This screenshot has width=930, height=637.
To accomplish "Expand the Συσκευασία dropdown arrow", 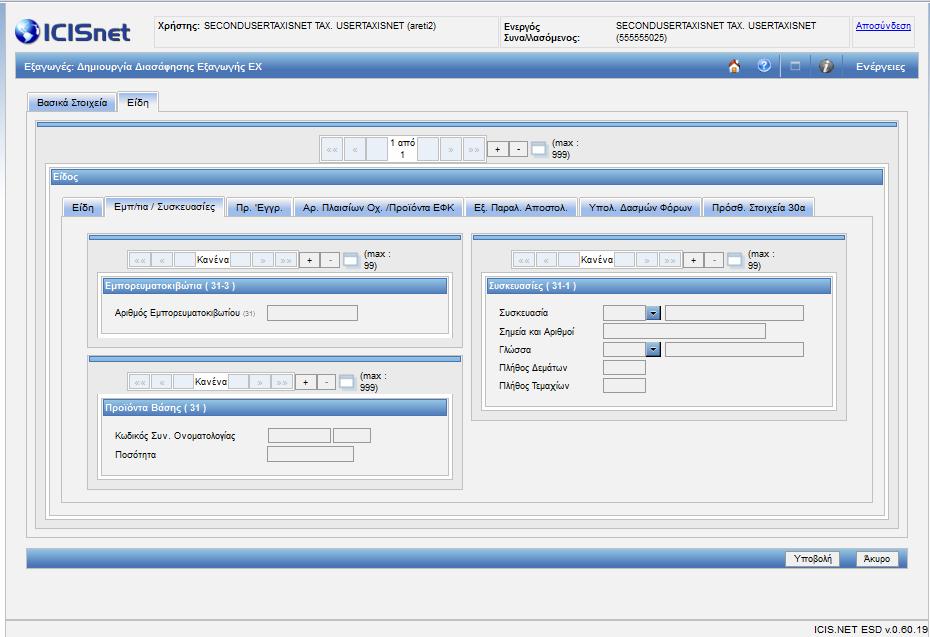I will [x=653, y=313].
